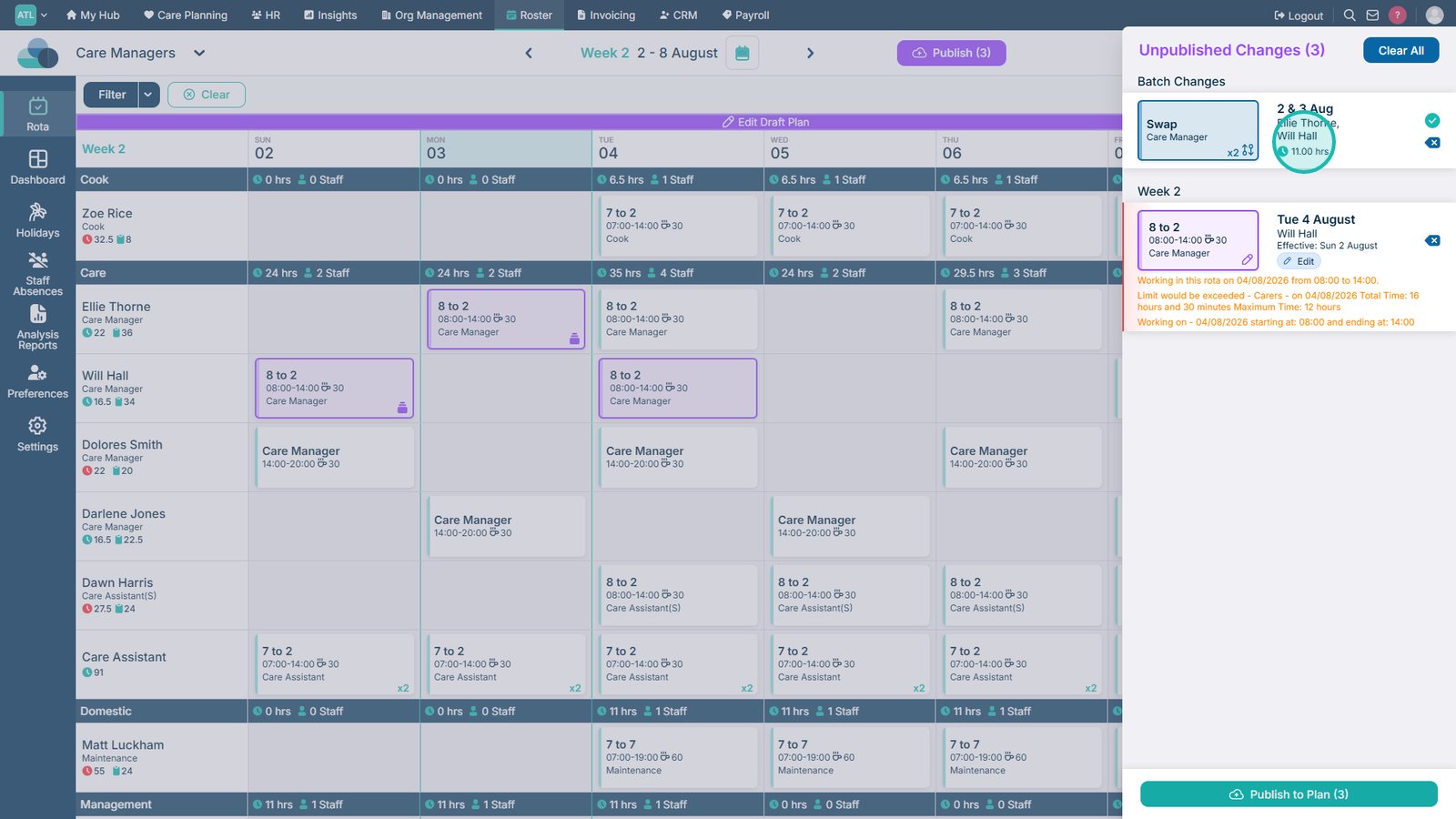Expand the Care Managers rota dropdown
Viewport: 1456px width, 819px height.
199,53
